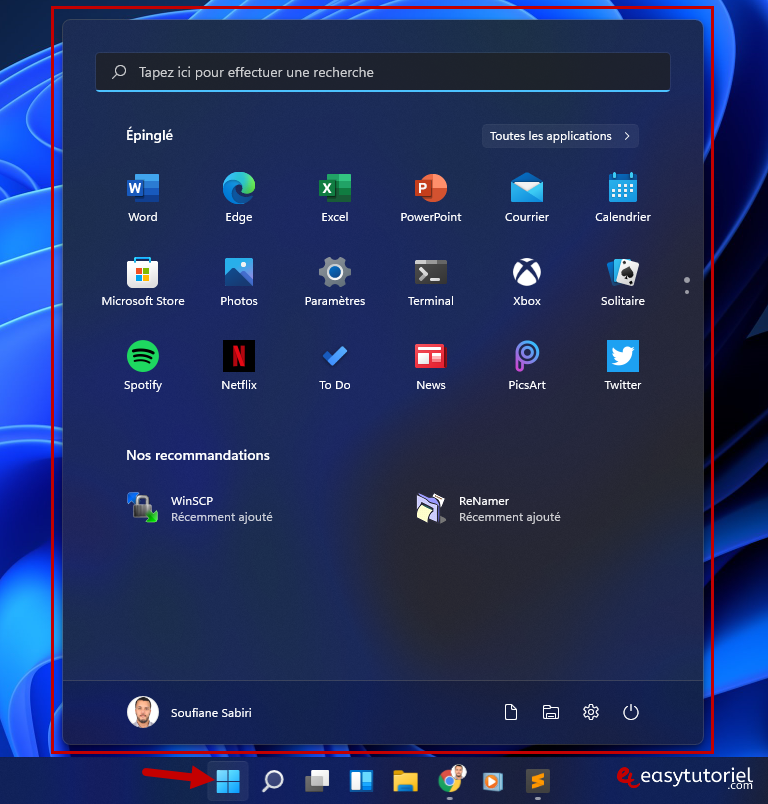Screen dimensions: 768x804
Task: Open Task View on the taskbar
Action: pyautogui.click(x=317, y=781)
